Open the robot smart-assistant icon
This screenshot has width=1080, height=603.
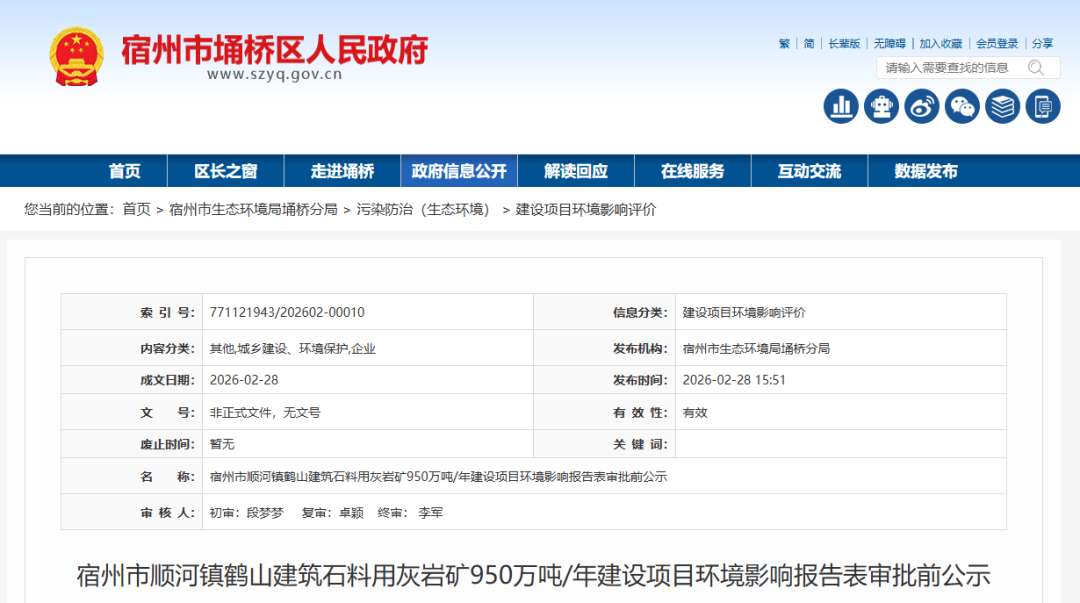(881, 105)
